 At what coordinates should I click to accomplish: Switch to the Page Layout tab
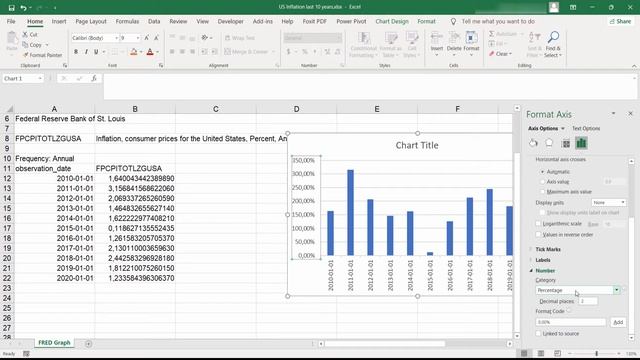pos(91,21)
